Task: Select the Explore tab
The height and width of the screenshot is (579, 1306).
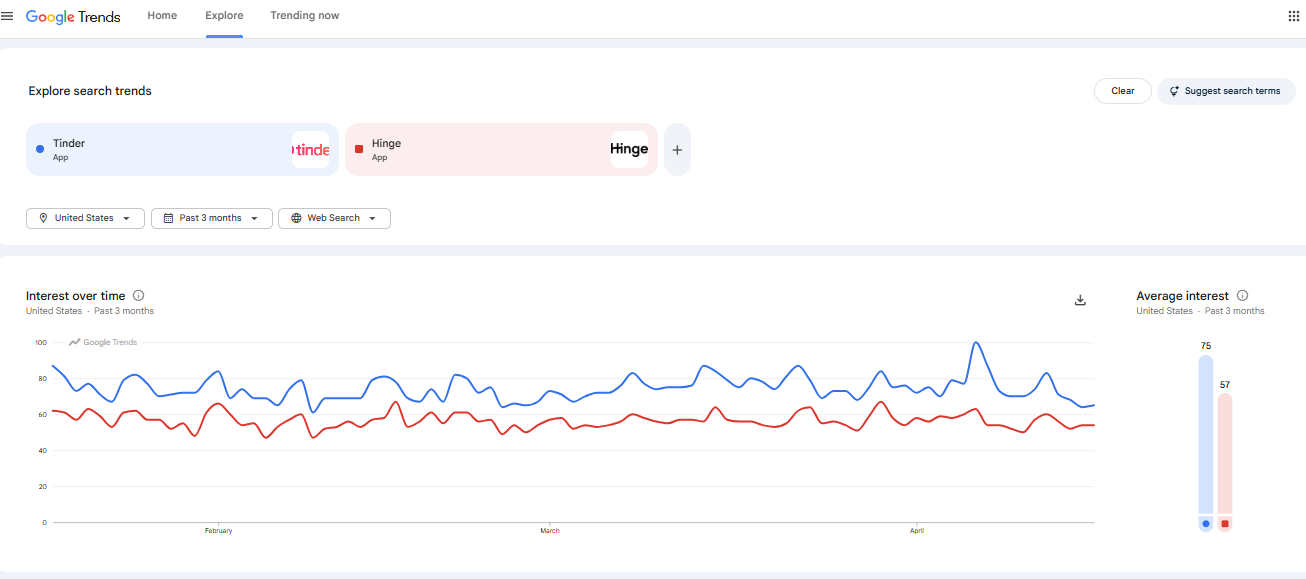Action: (224, 16)
